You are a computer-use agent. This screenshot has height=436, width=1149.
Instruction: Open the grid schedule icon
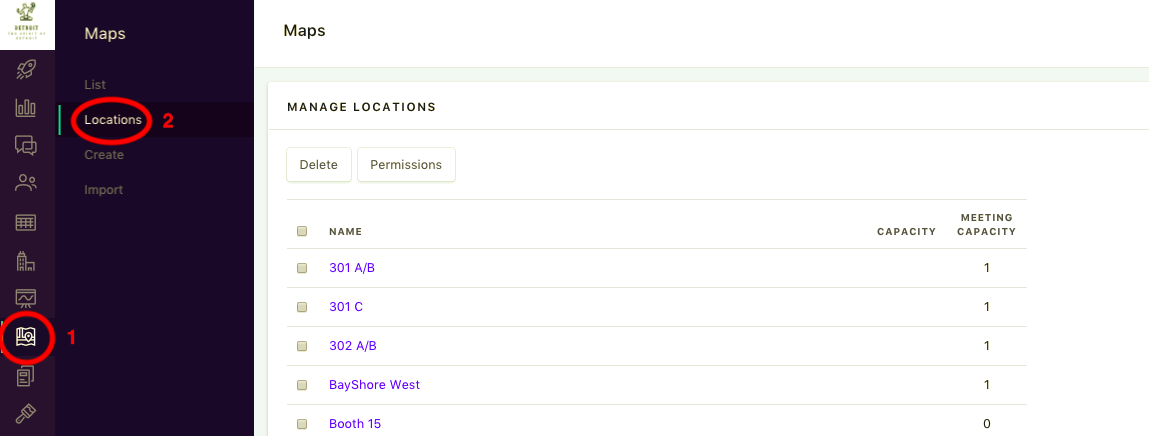click(26, 222)
